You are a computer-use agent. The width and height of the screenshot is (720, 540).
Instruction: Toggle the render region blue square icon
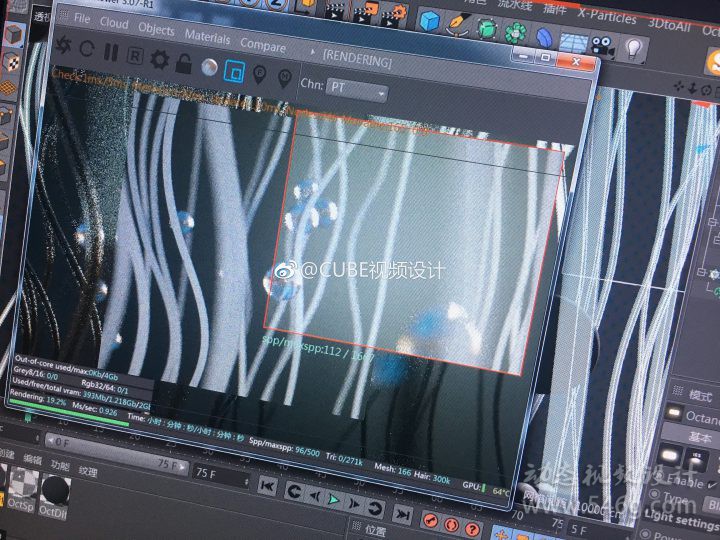click(x=234, y=72)
